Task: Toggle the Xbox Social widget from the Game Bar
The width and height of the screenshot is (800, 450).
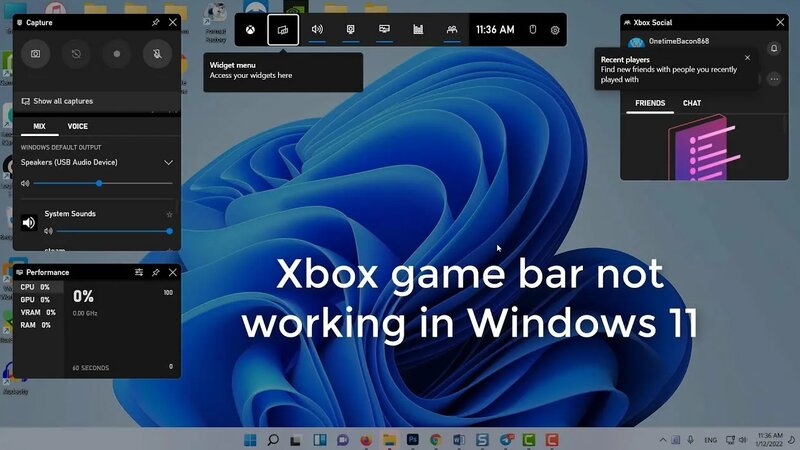Action: click(x=452, y=30)
